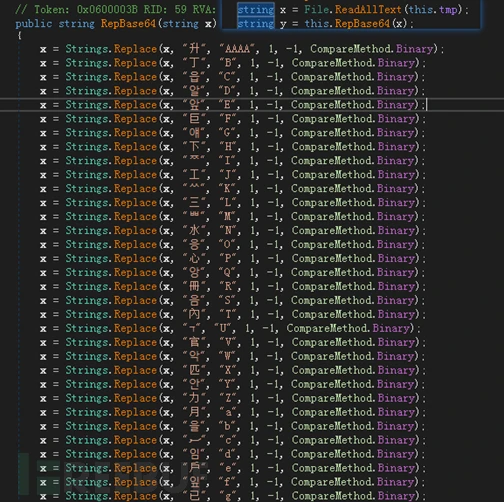This screenshot has width=504, height=502.
Task: Click the public keyword in the method signature
Action: 34,24
